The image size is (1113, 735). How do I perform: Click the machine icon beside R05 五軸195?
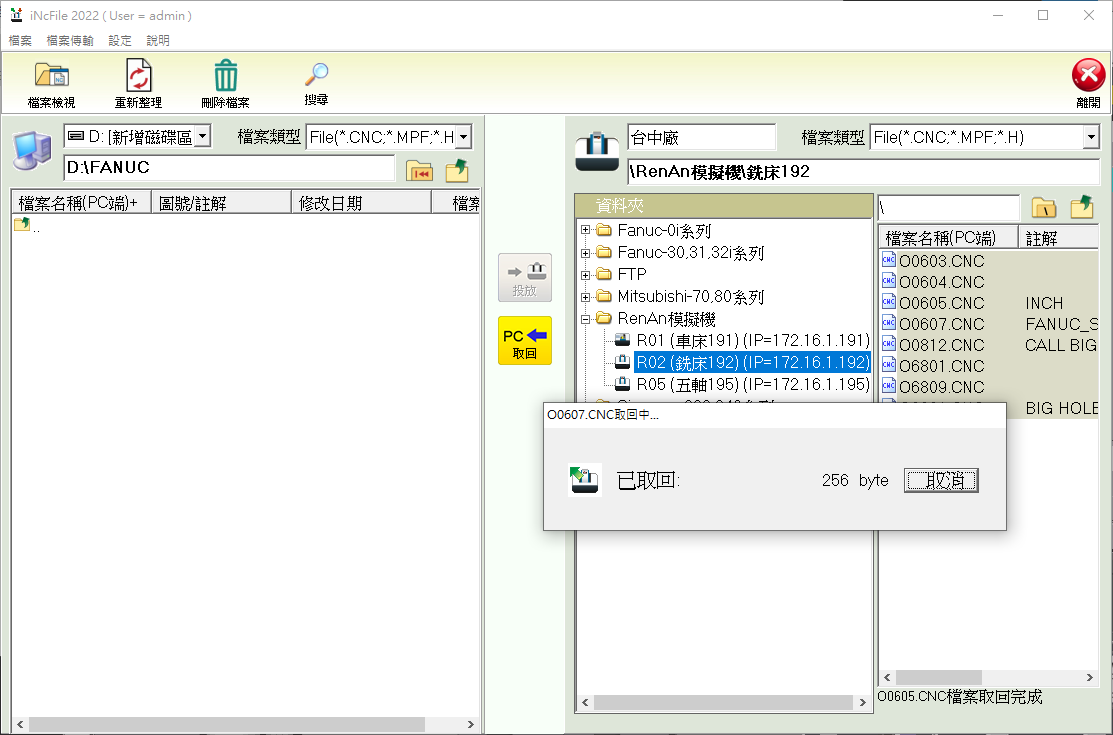[x=623, y=383]
